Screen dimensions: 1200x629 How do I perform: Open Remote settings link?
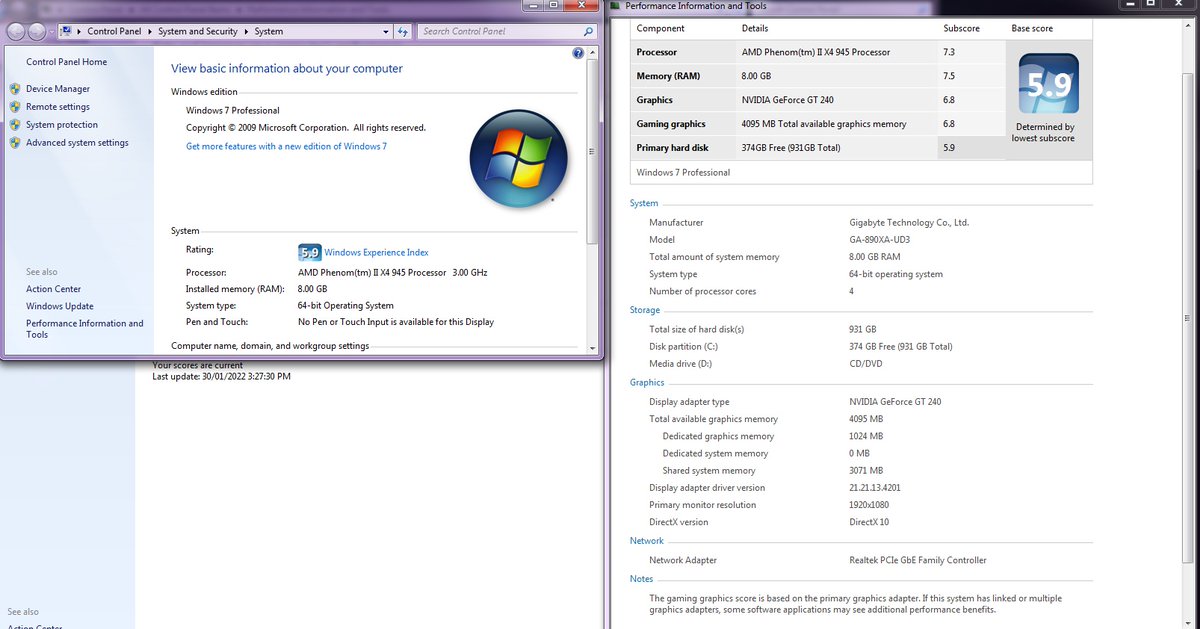(x=58, y=107)
